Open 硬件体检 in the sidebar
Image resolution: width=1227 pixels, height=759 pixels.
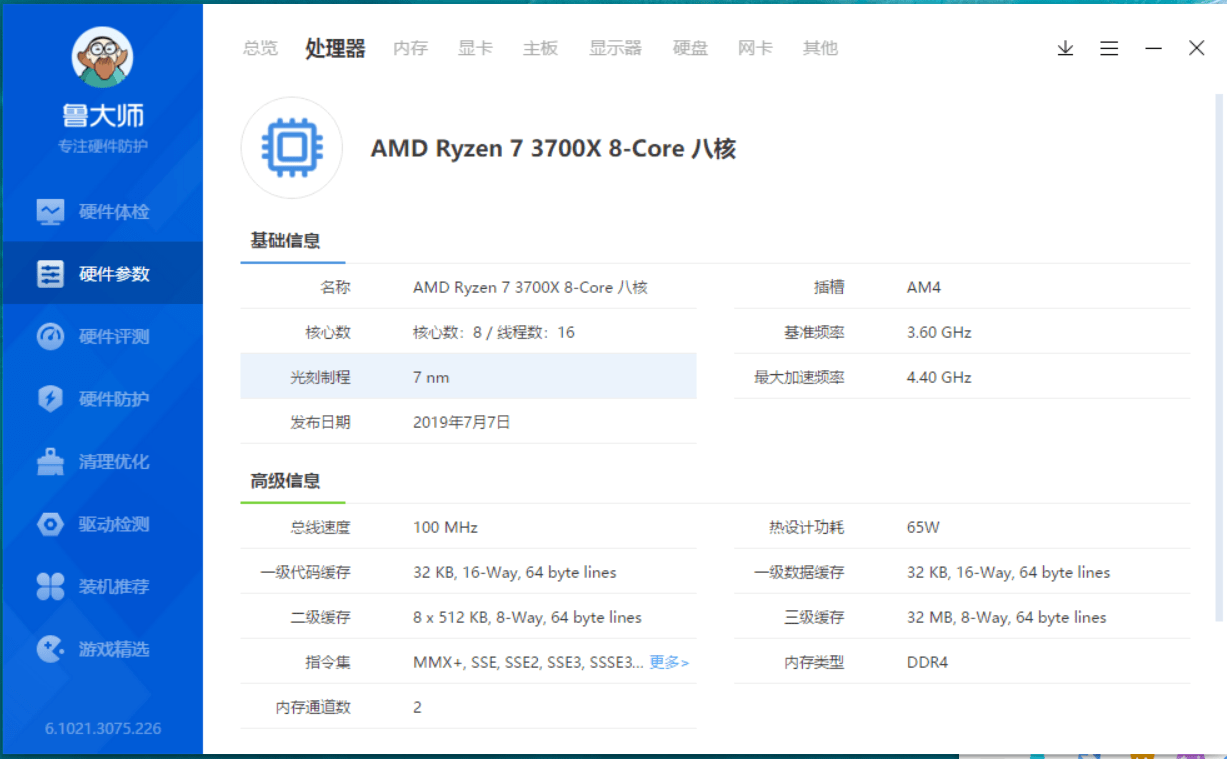coord(102,212)
